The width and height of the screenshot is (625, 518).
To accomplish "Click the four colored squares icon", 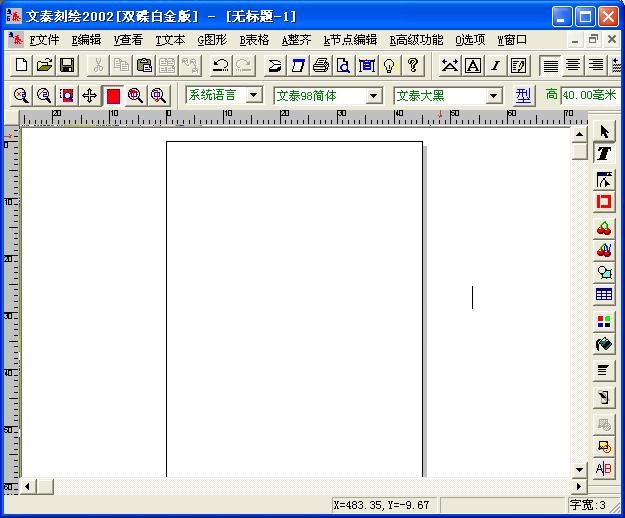I will click(x=604, y=322).
